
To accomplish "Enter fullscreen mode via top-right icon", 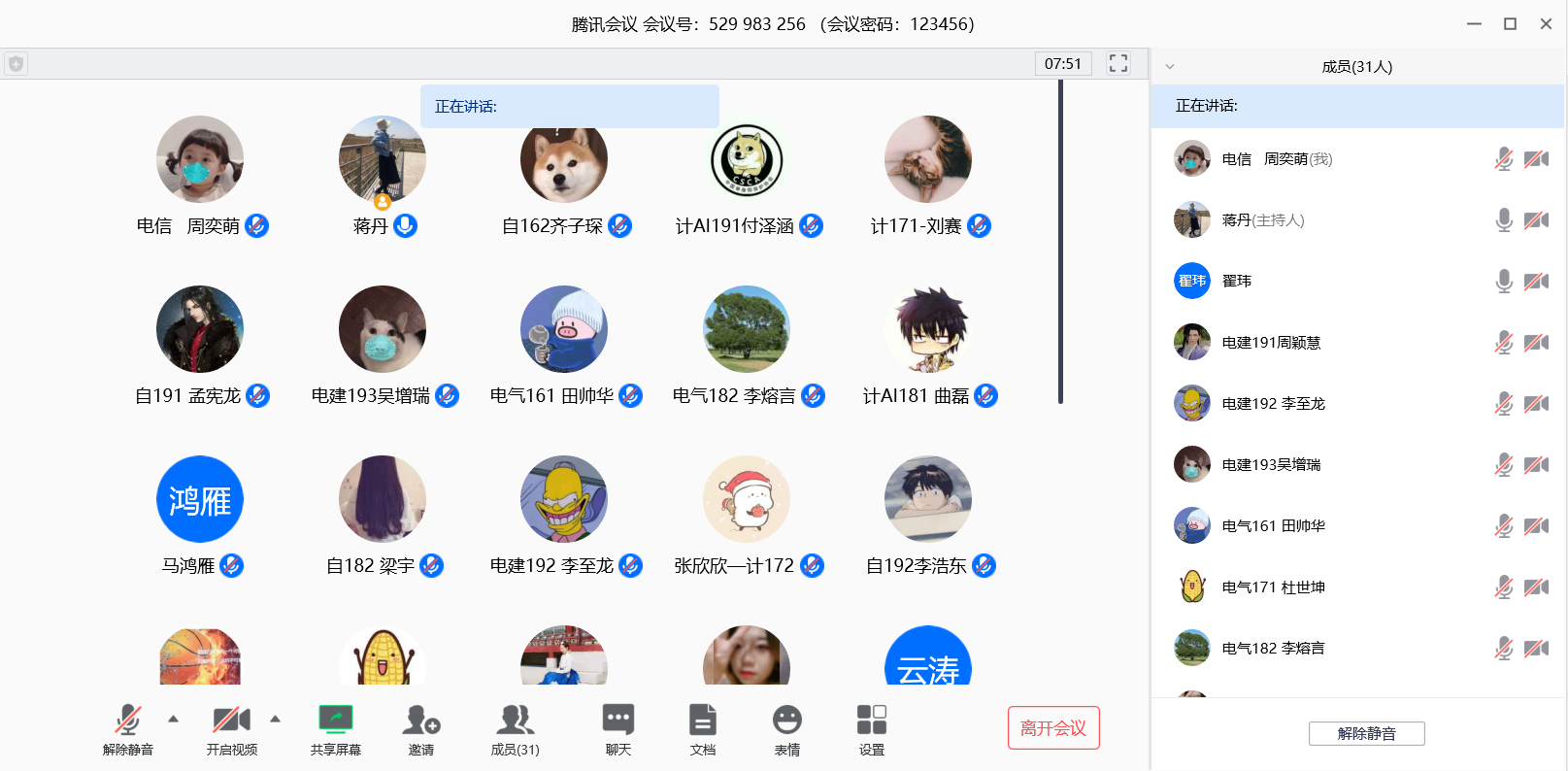I will coord(1118,64).
